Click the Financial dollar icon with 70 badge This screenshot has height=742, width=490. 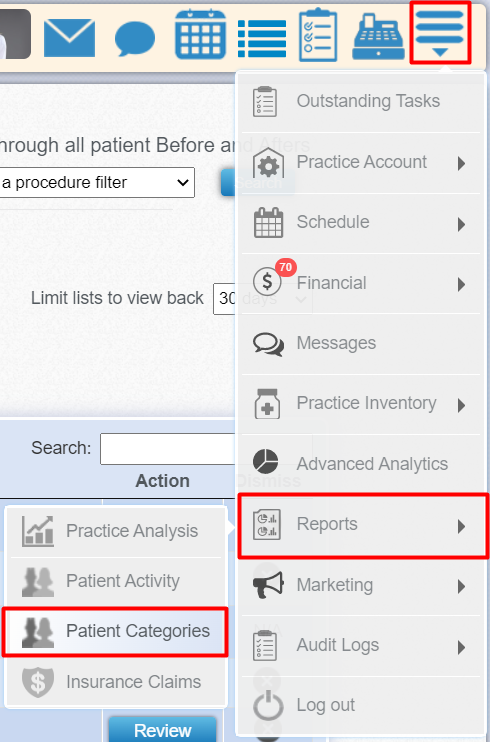pyautogui.click(x=267, y=281)
